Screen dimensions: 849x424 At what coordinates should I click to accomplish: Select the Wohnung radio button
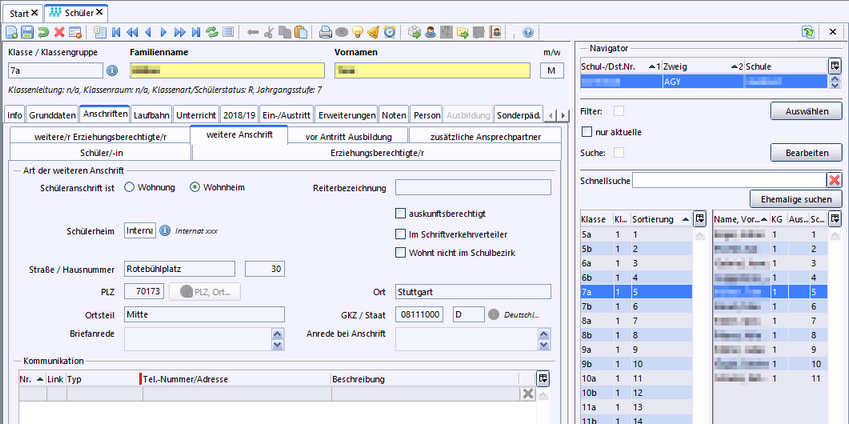tap(130, 187)
